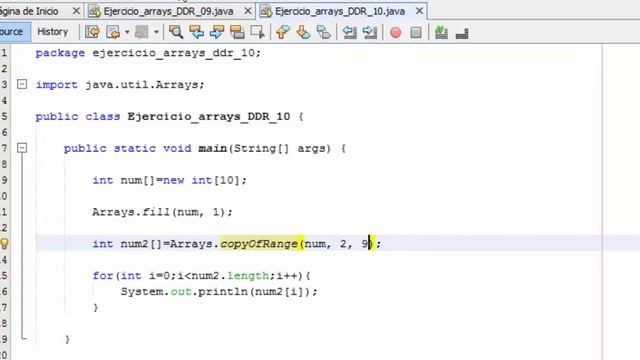
Task: Switch to the History view
Action: [53, 32]
